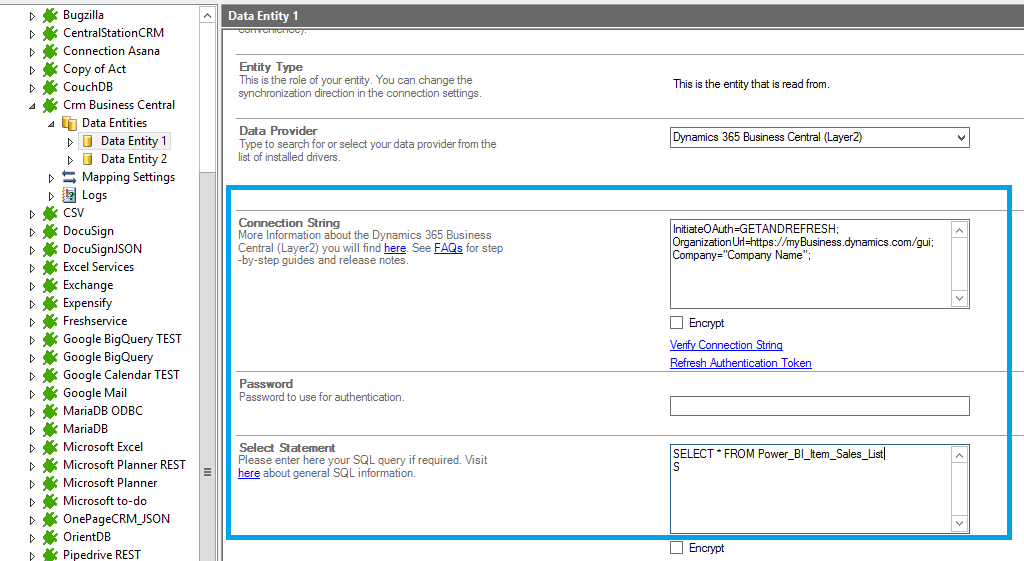
Task: Click the Data Entity 1 database icon
Action: tap(87, 141)
